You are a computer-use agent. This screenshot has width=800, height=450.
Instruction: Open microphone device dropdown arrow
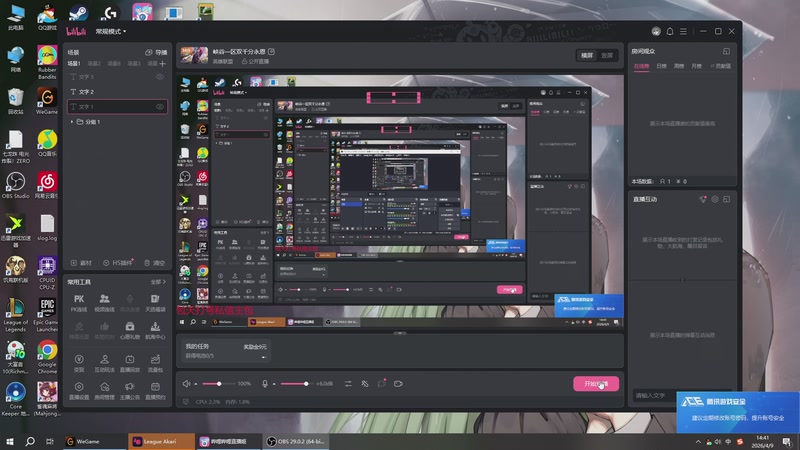point(274,384)
